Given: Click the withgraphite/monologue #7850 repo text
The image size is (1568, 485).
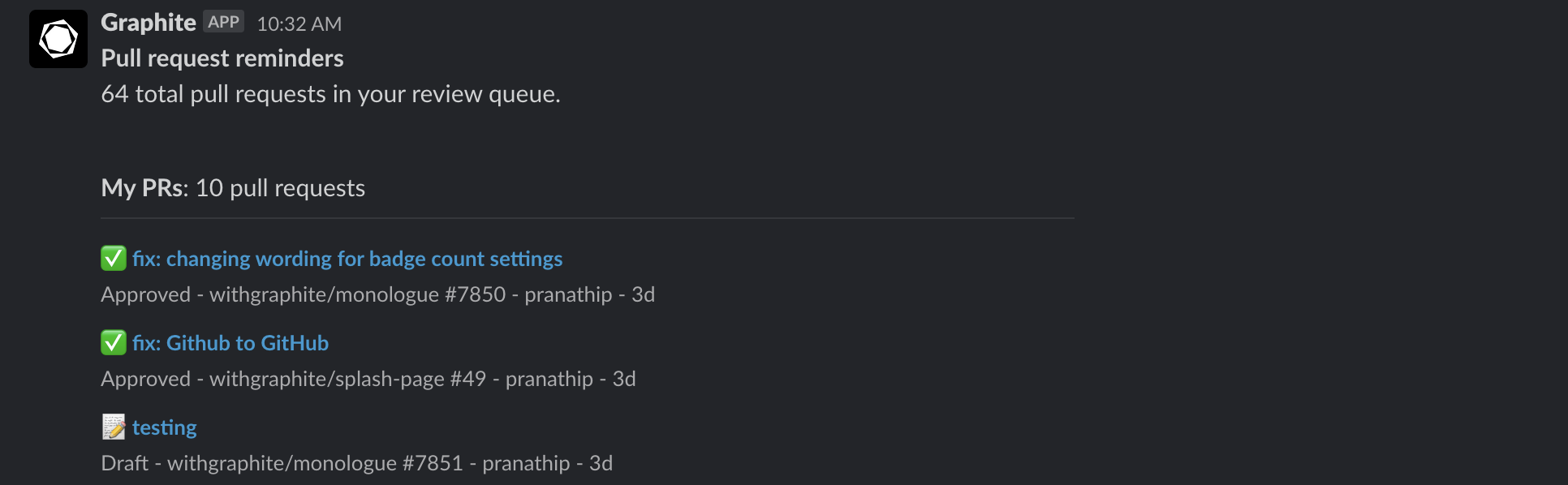Looking at the screenshot, I should coord(358,294).
